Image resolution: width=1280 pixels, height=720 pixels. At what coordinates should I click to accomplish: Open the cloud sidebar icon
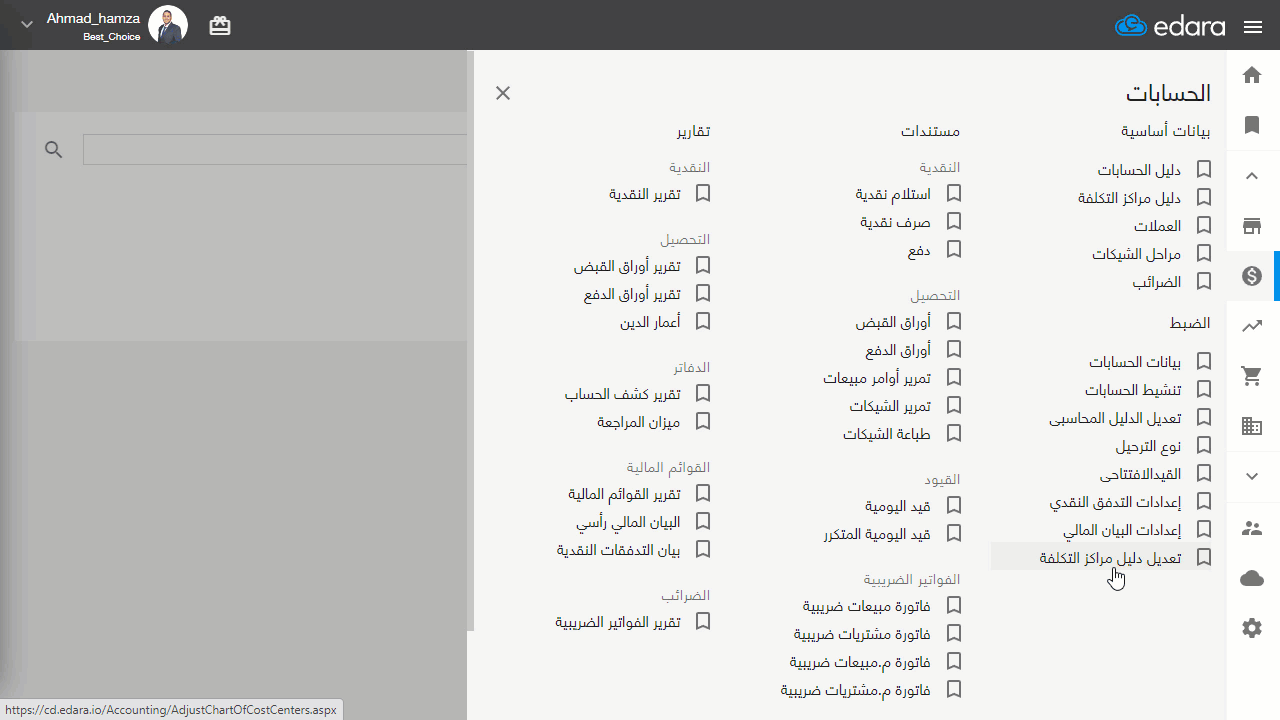[1252, 578]
